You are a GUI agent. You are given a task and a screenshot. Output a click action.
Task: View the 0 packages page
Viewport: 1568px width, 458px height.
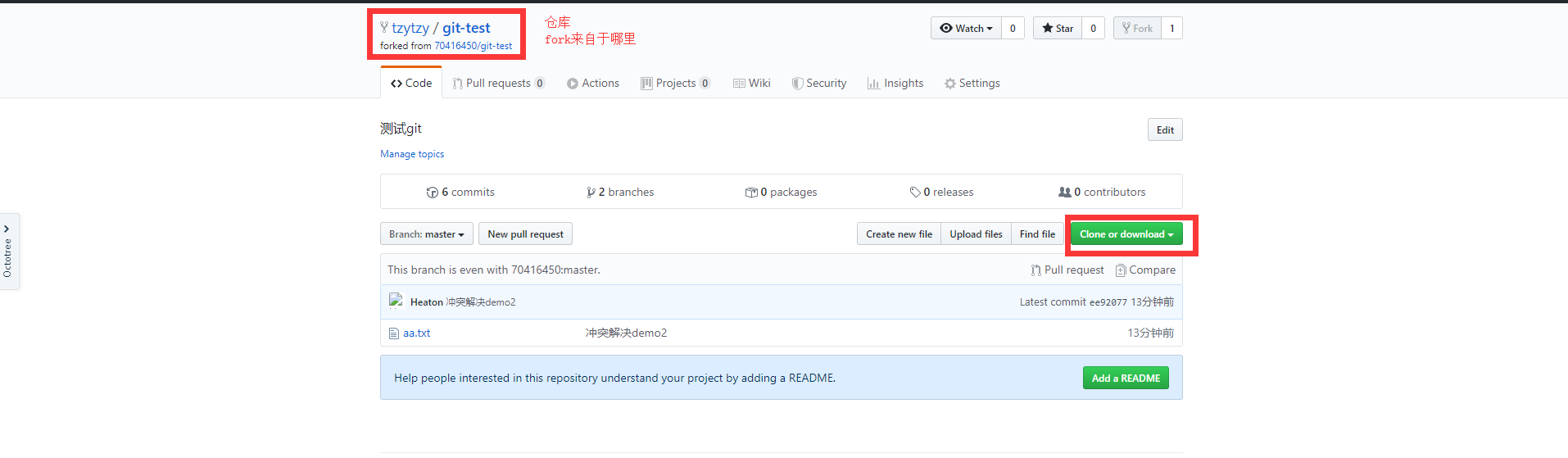click(781, 192)
